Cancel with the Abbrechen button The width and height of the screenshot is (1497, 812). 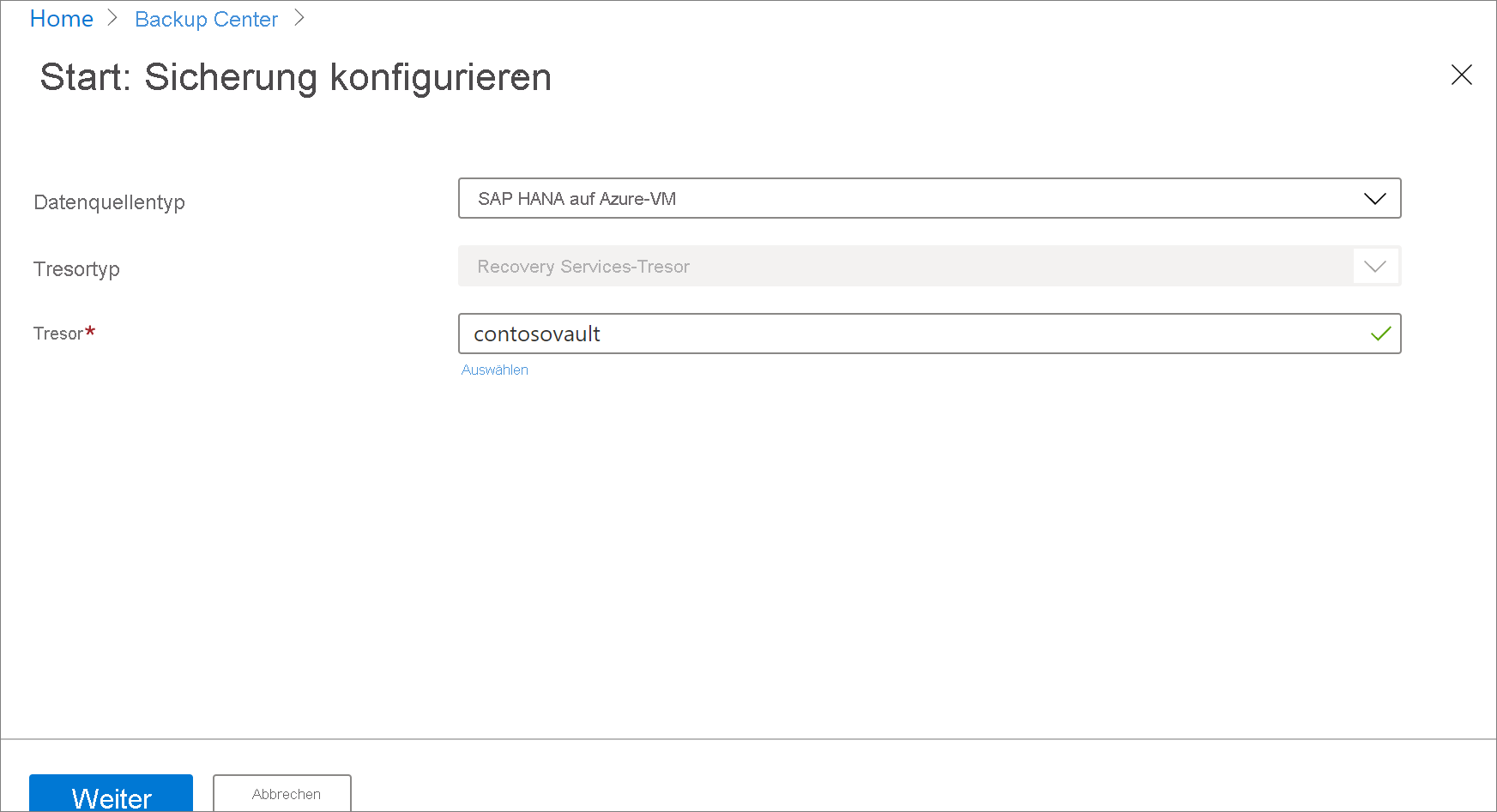282,793
